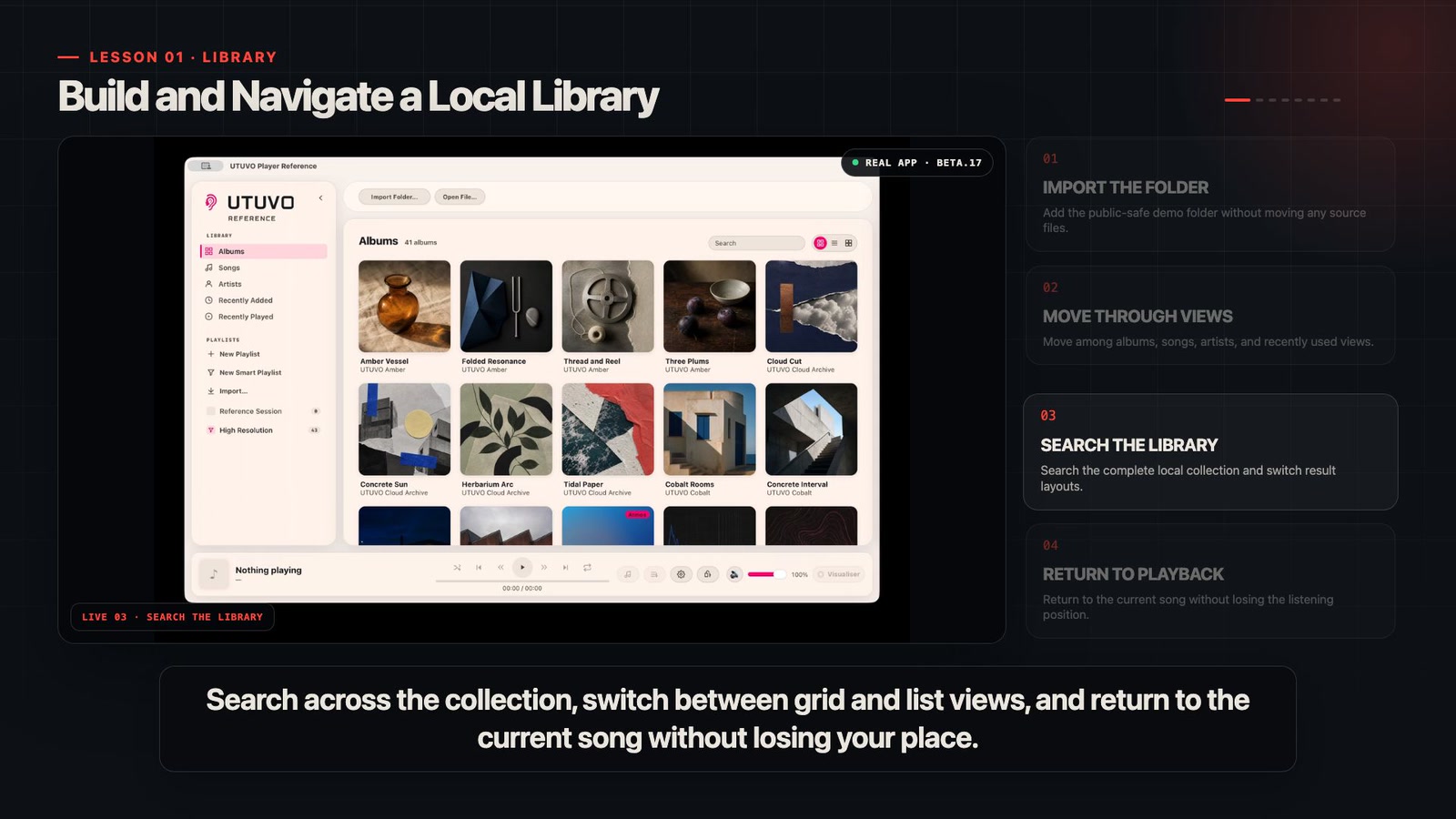Click the plus icon beside New Playlist

pos(211,354)
